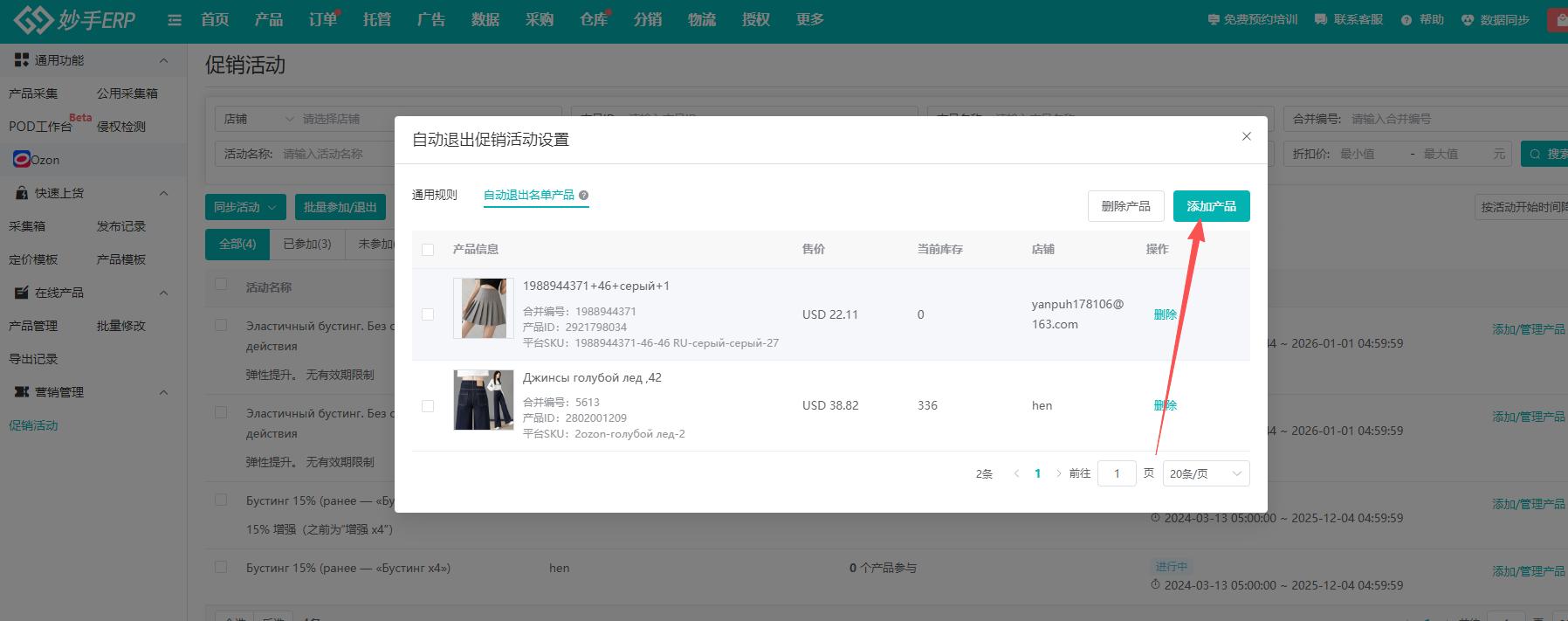Collapse the 快速上货 sidebar section

[163, 193]
